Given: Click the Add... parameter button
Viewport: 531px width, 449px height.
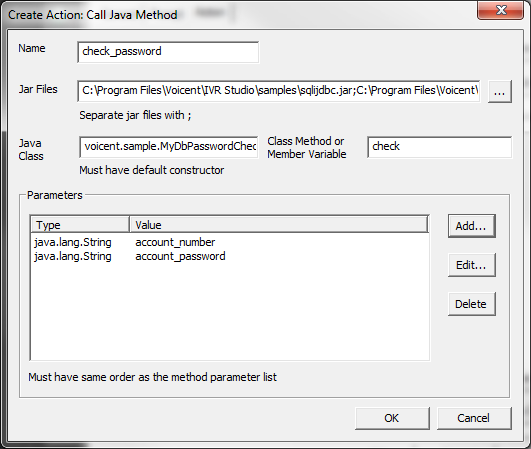Looking at the screenshot, I should click(471, 226).
